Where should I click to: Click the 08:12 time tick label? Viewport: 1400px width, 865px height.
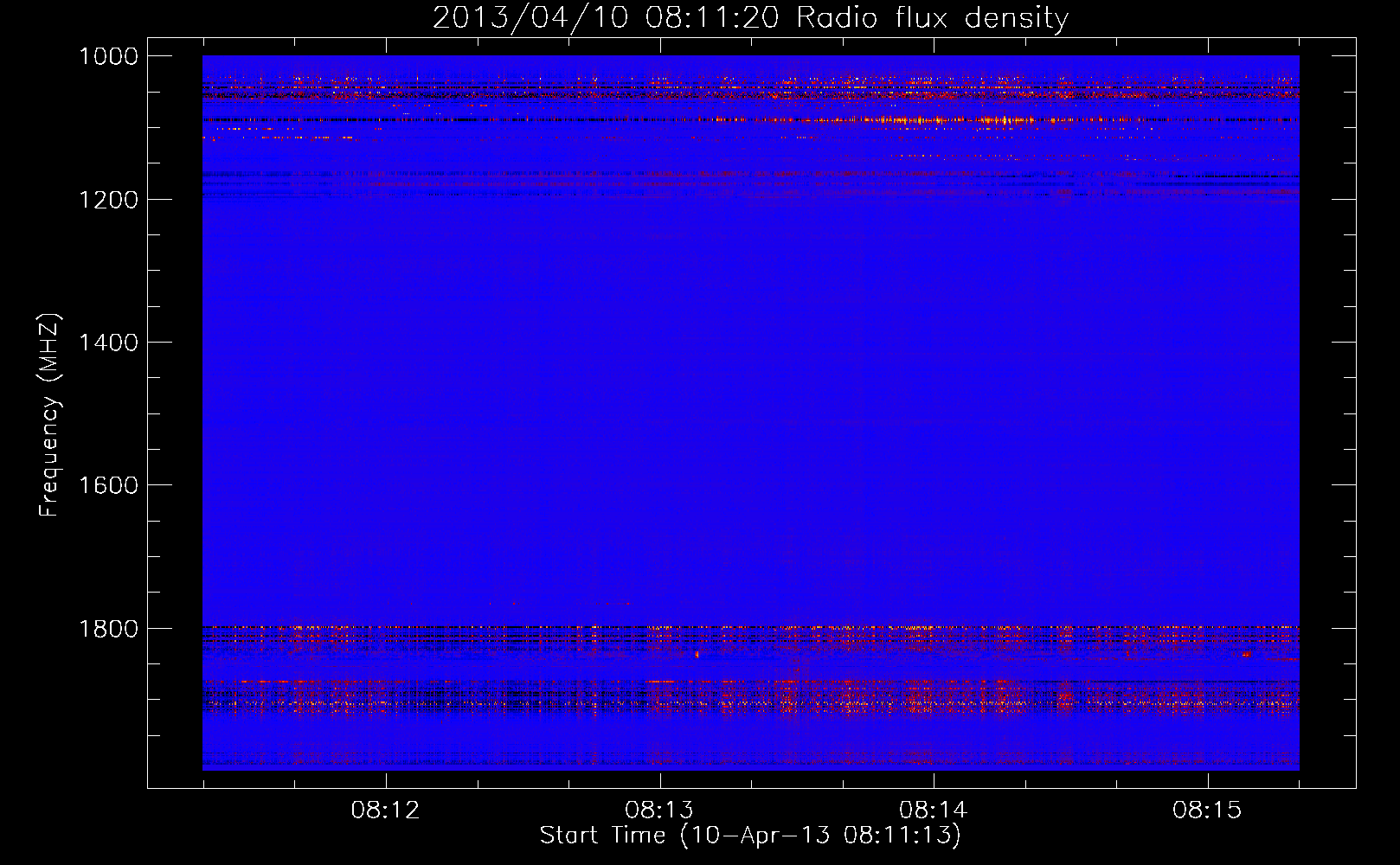[385, 811]
